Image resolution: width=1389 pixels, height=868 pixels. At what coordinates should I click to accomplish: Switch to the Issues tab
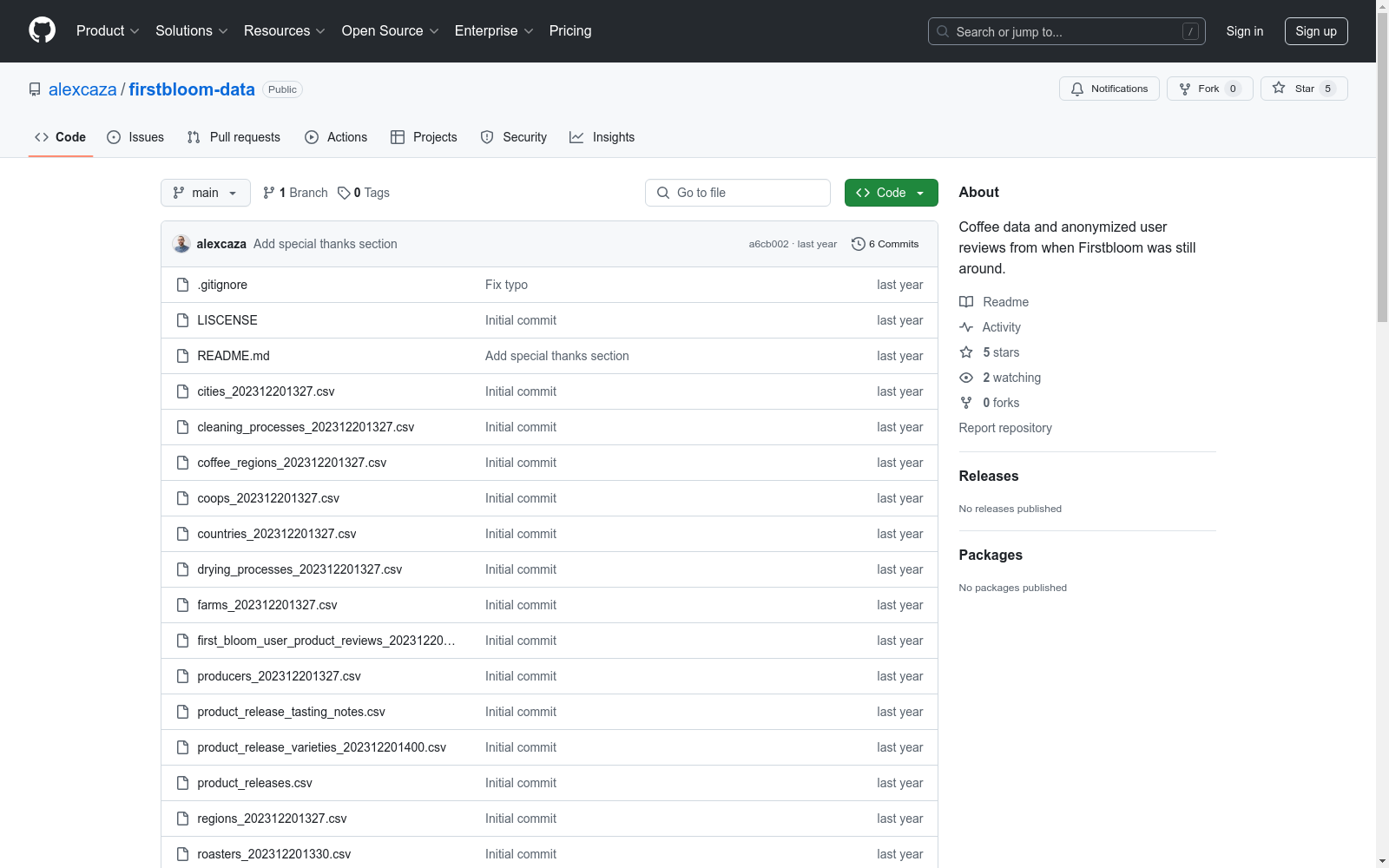[x=135, y=137]
